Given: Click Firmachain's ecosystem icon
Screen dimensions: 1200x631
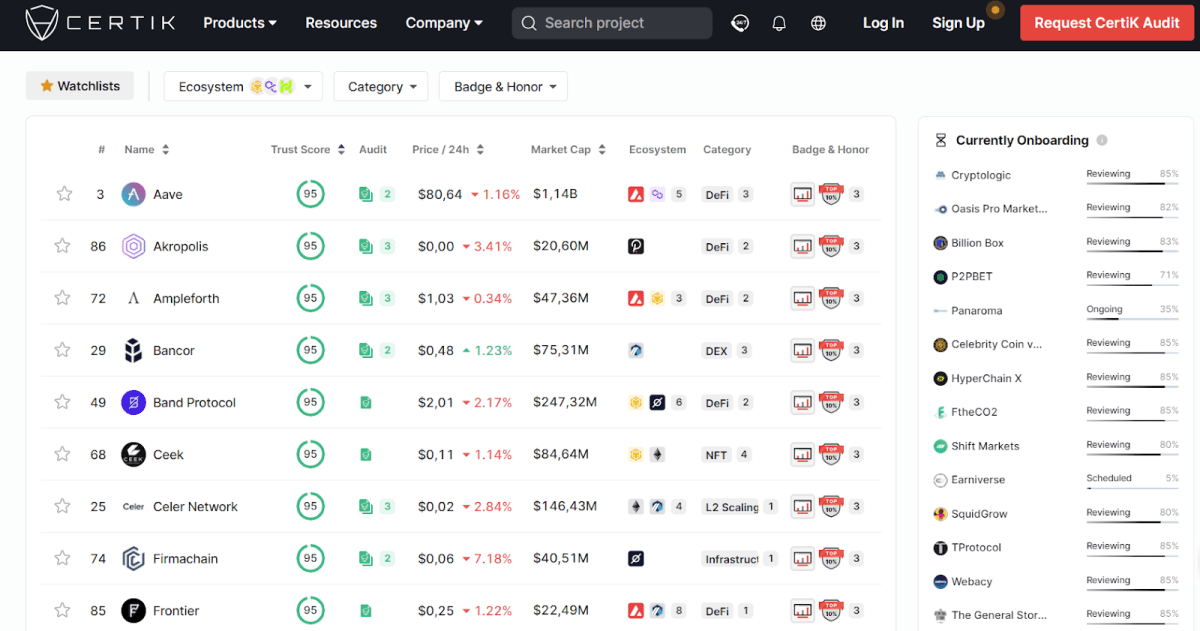Looking at the screenshot, I should pyautogui.click(x=636, y=558).
